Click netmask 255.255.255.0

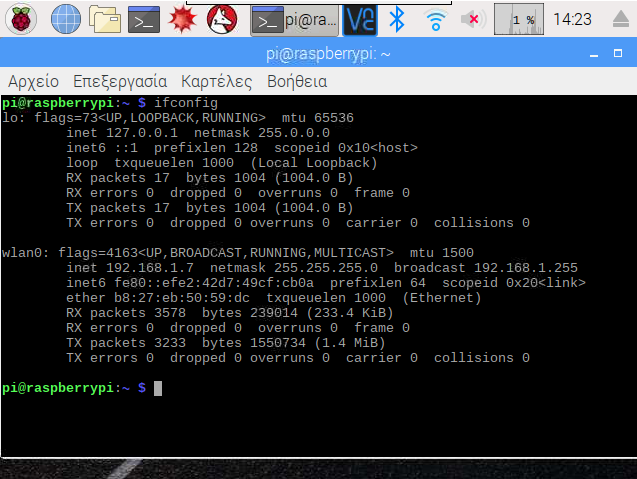point(294,268)
